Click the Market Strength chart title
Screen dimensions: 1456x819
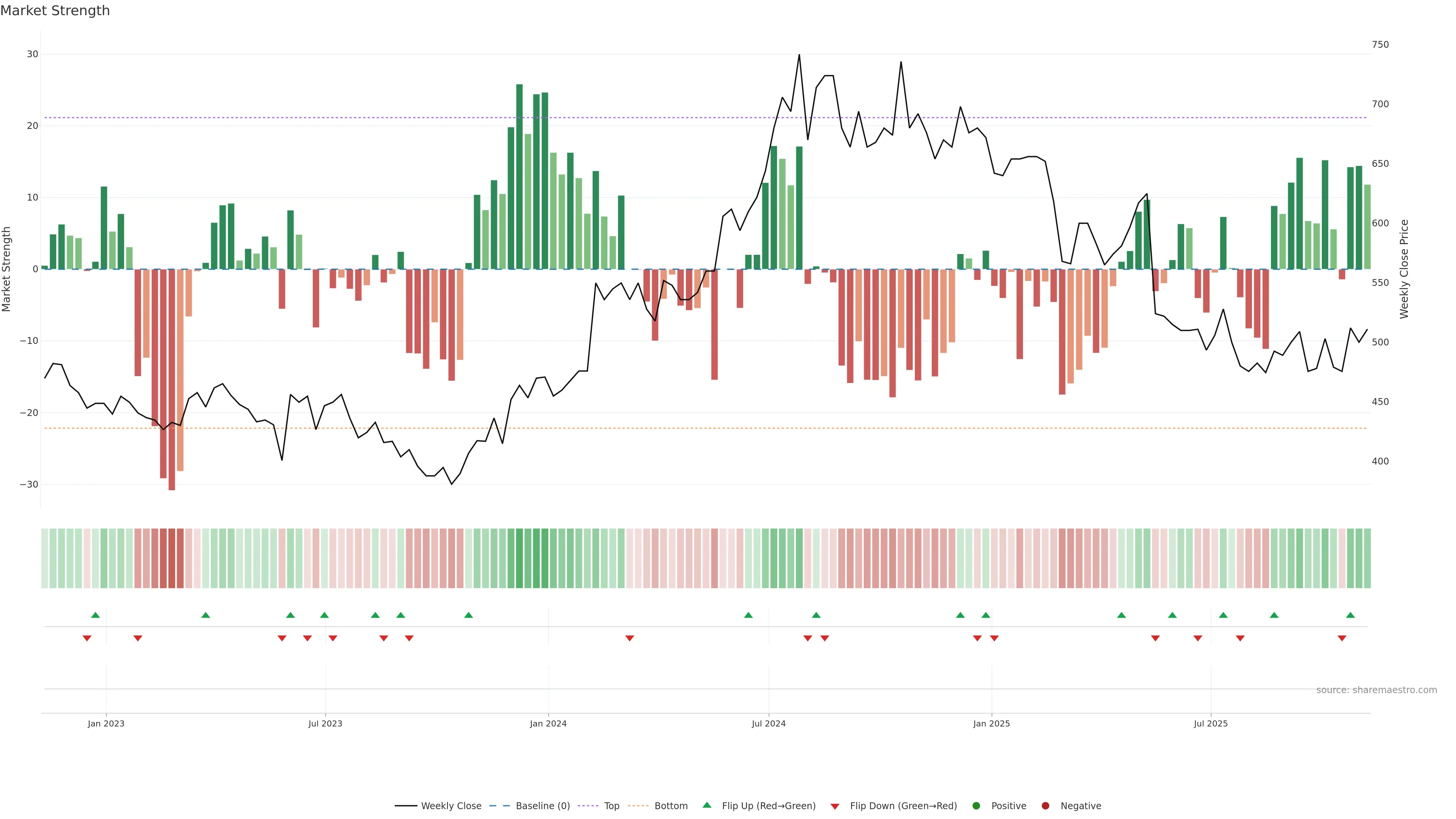coord(55,11)
